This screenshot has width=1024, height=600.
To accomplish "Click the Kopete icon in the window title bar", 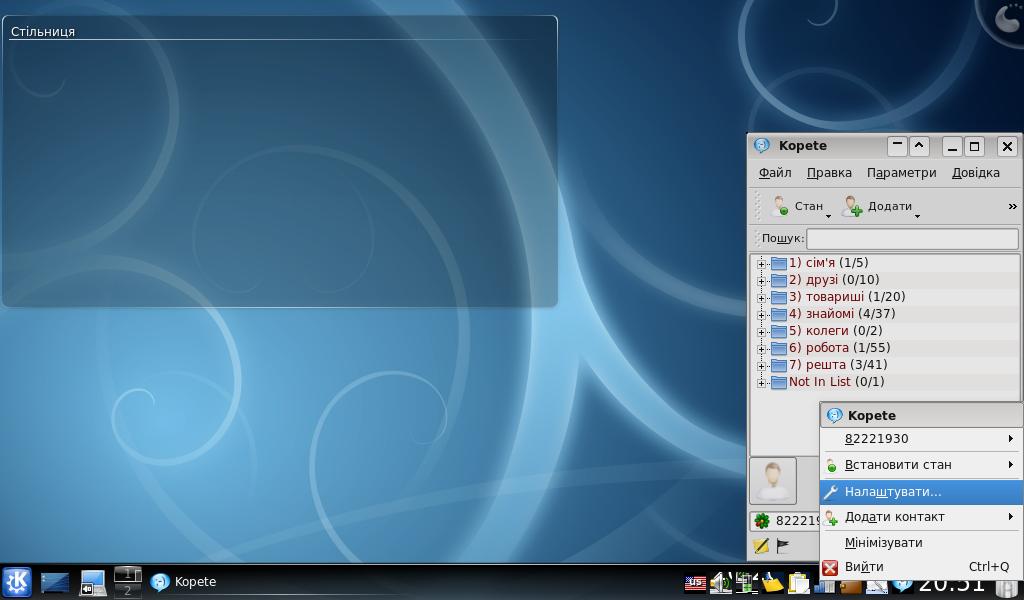I will pos(761,146).
